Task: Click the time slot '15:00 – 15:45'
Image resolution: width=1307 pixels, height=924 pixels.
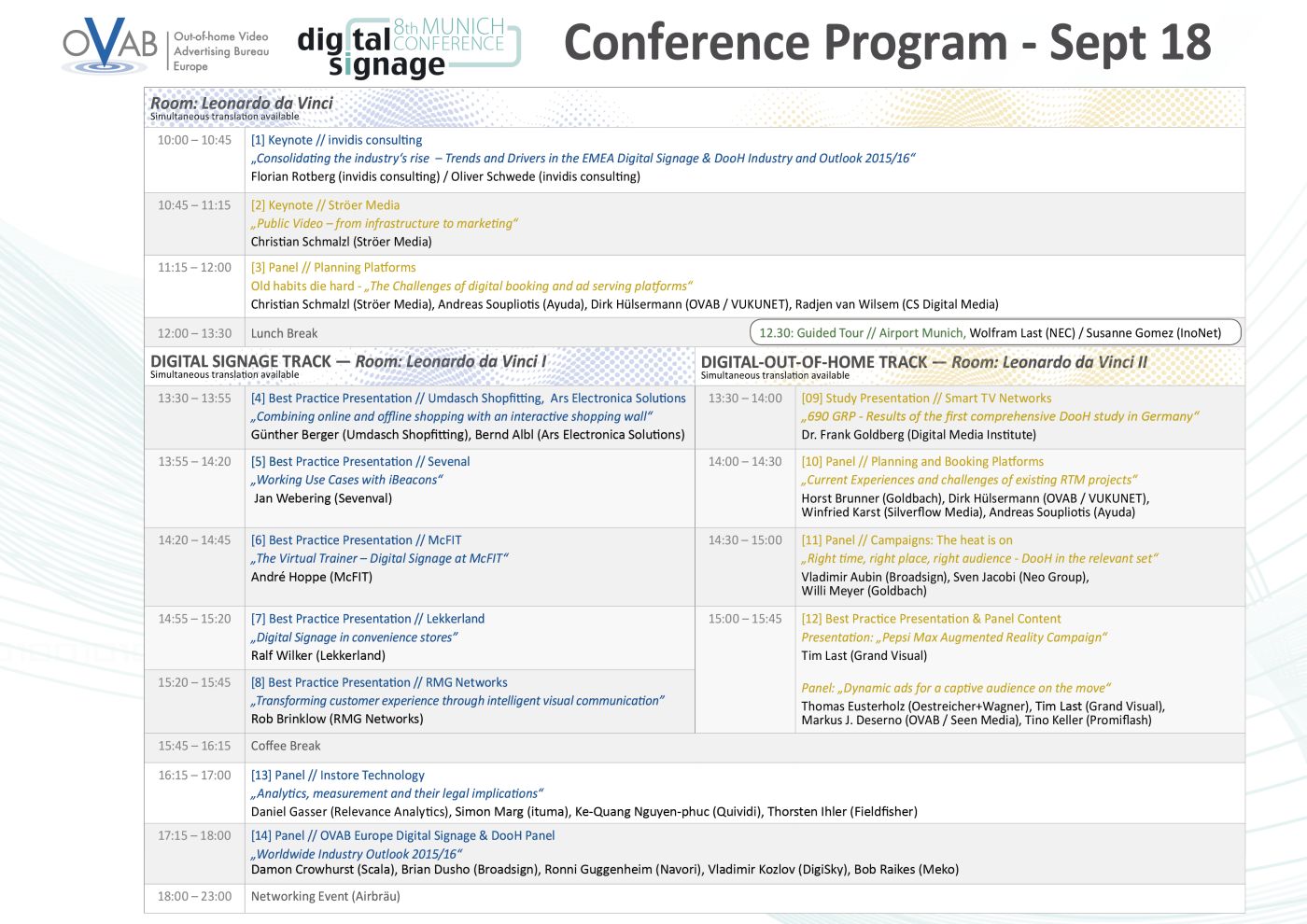Action: pos(745,619)
